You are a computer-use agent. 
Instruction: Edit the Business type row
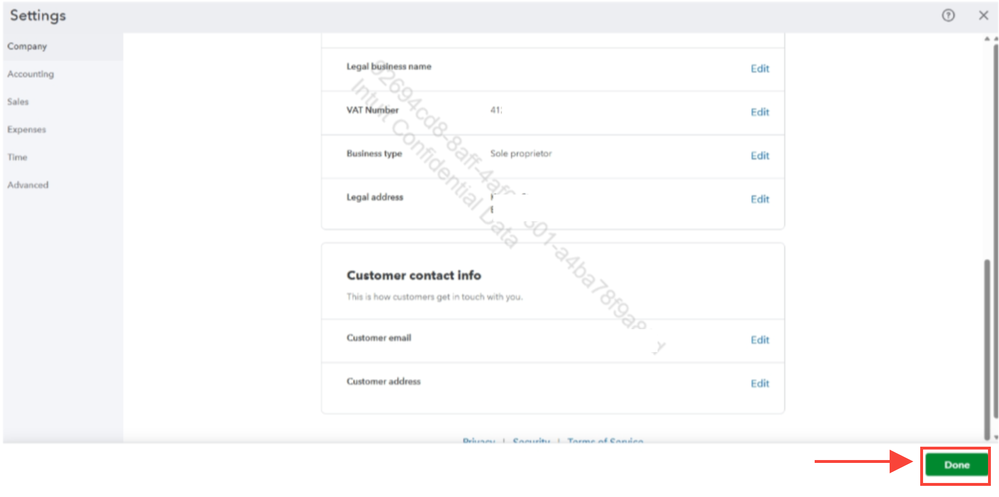(x=759, y=155)
